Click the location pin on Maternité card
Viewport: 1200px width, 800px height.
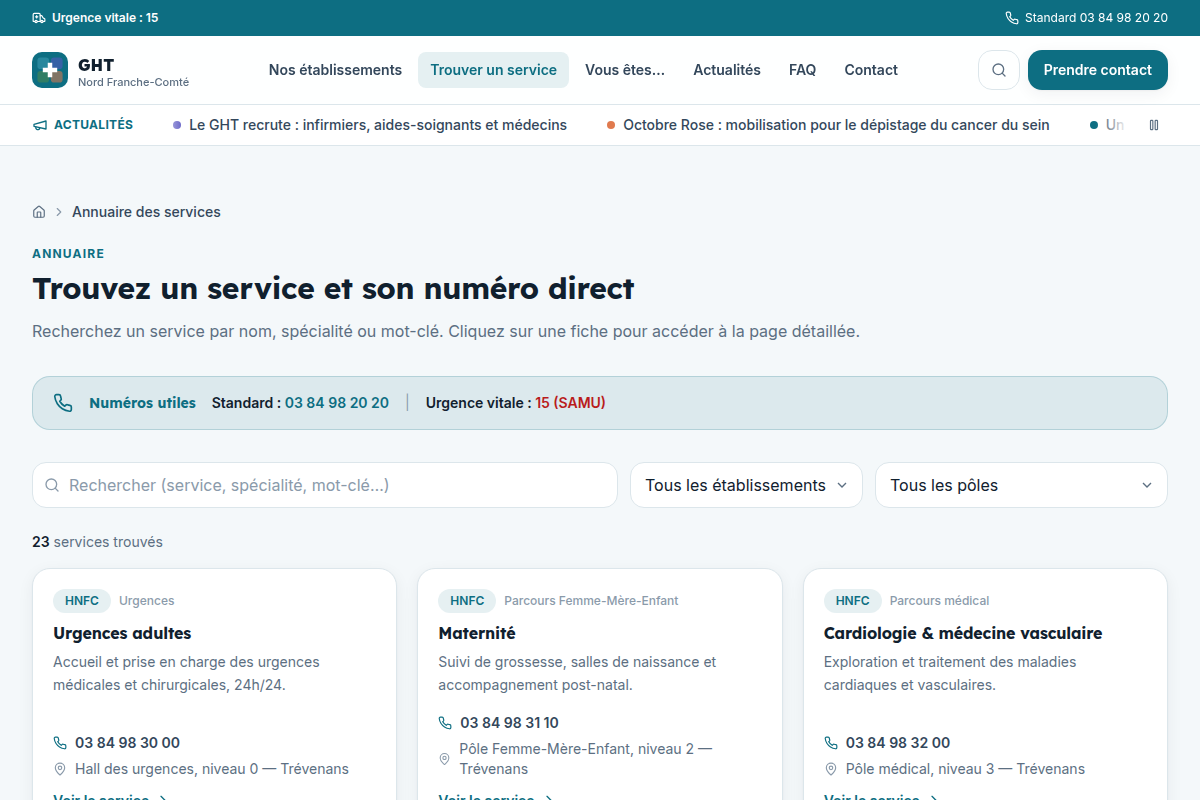445,759
